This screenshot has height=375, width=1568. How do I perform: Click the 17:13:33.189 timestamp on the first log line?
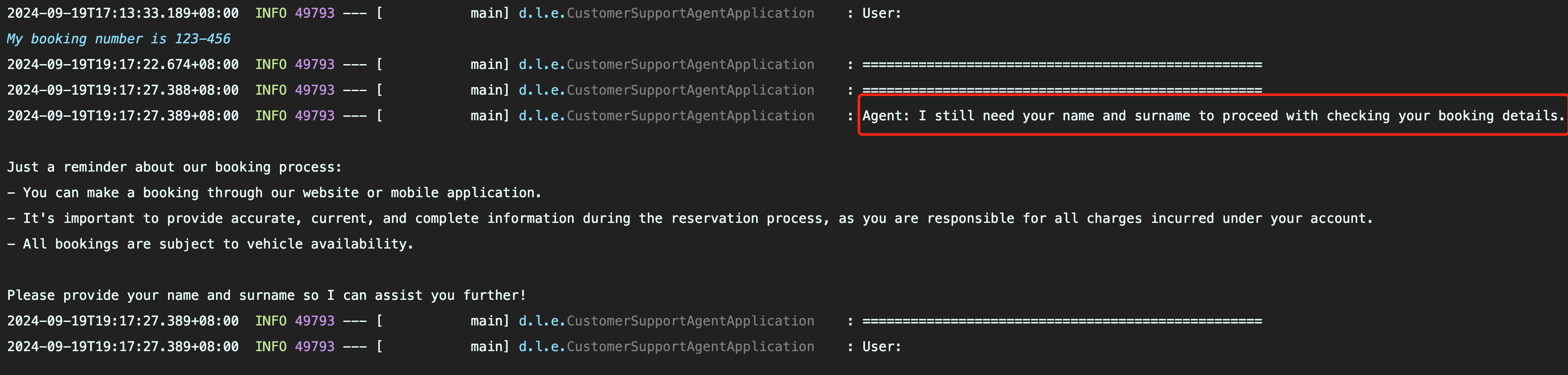pos(122,13)
